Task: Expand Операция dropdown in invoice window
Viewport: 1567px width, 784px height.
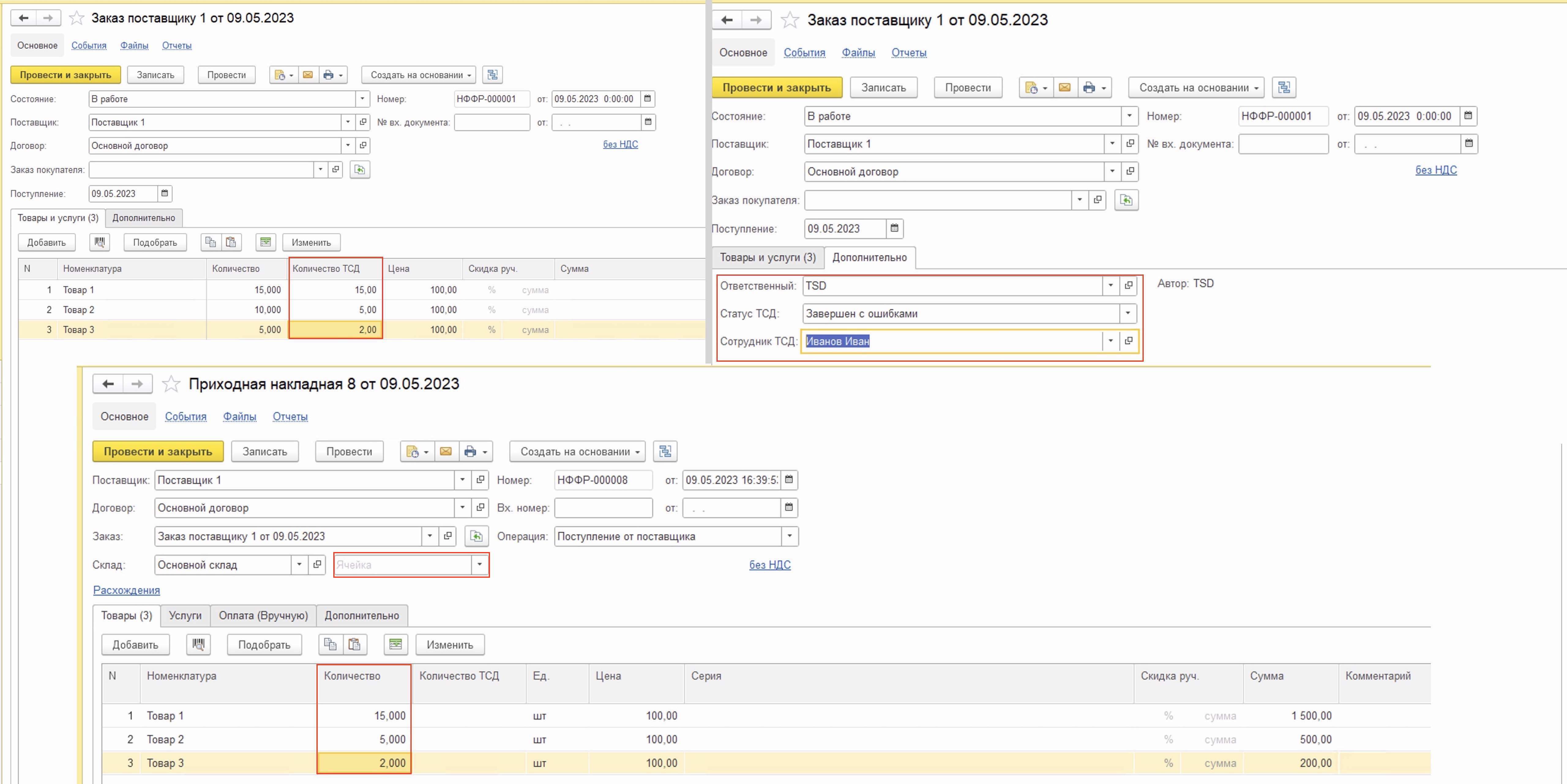Action: point(790,536)
